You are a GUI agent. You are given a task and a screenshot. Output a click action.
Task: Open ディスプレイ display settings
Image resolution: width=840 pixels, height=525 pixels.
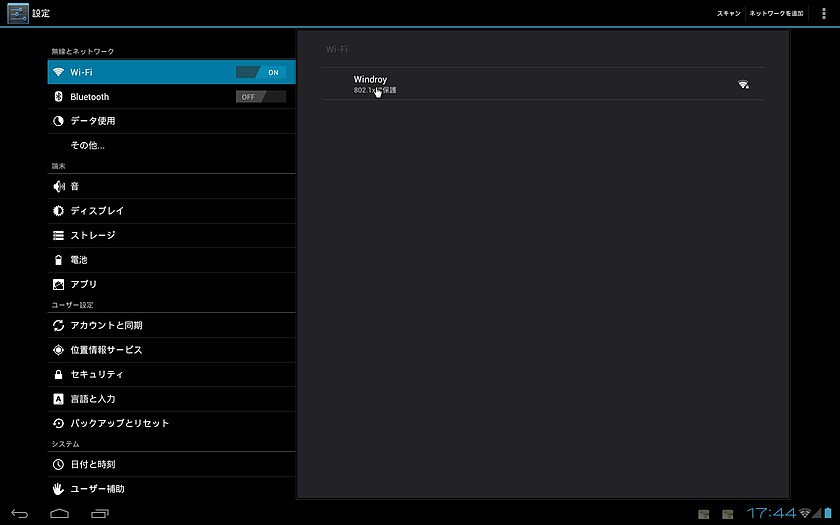171,211
